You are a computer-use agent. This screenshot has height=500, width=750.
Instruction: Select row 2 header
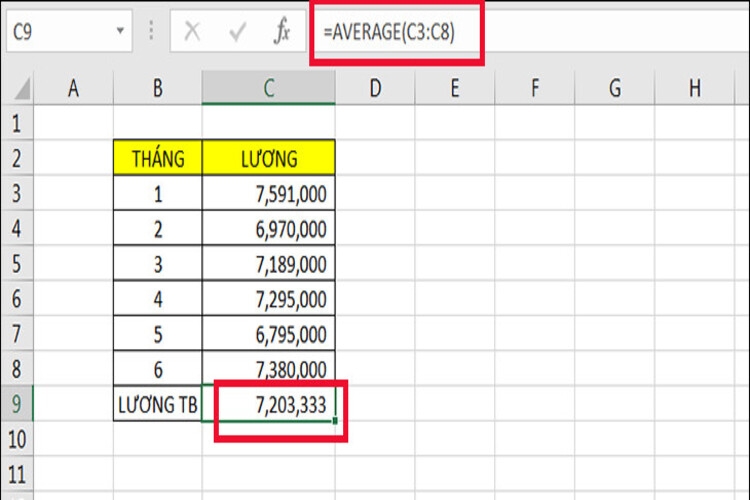click(x=17, y=158)
